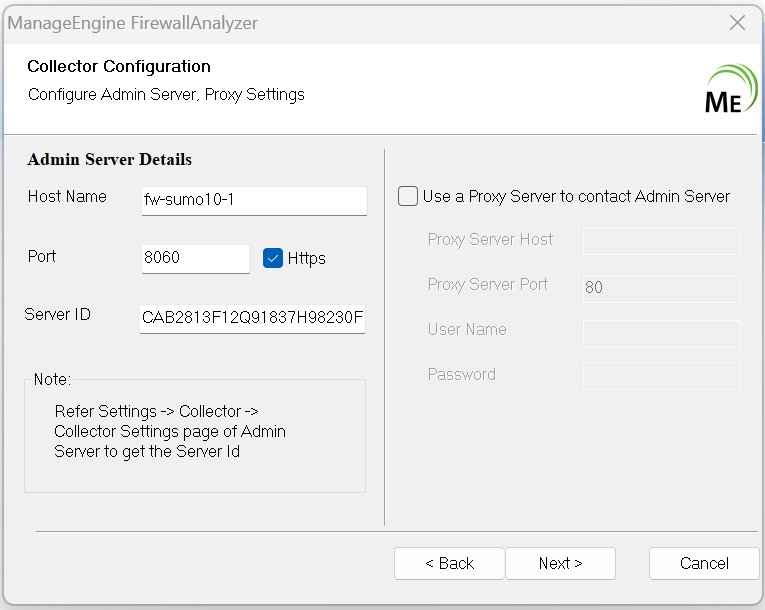Proceed by pressing the Next button
Image resolution: width=765 pixels, height=610 pixels.
[560, 563]
